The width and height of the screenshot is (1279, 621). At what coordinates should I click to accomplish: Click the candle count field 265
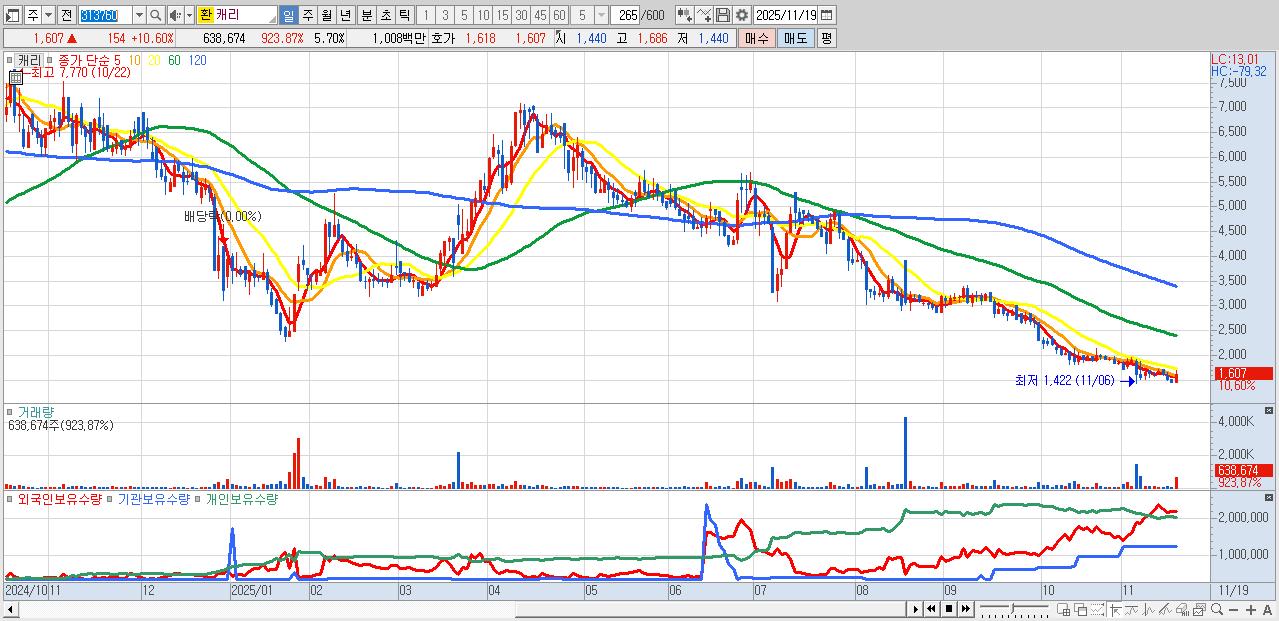(625, 15)
